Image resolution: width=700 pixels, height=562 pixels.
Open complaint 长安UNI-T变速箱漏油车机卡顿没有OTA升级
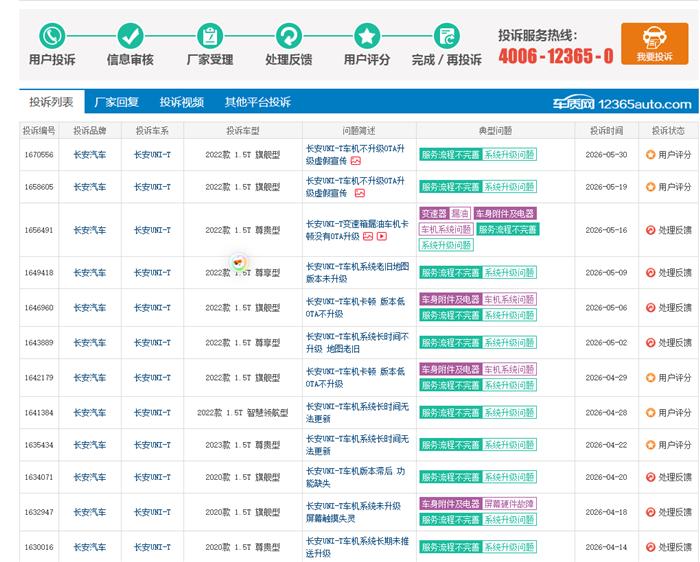pyautogui.click(x=357, y=230)
